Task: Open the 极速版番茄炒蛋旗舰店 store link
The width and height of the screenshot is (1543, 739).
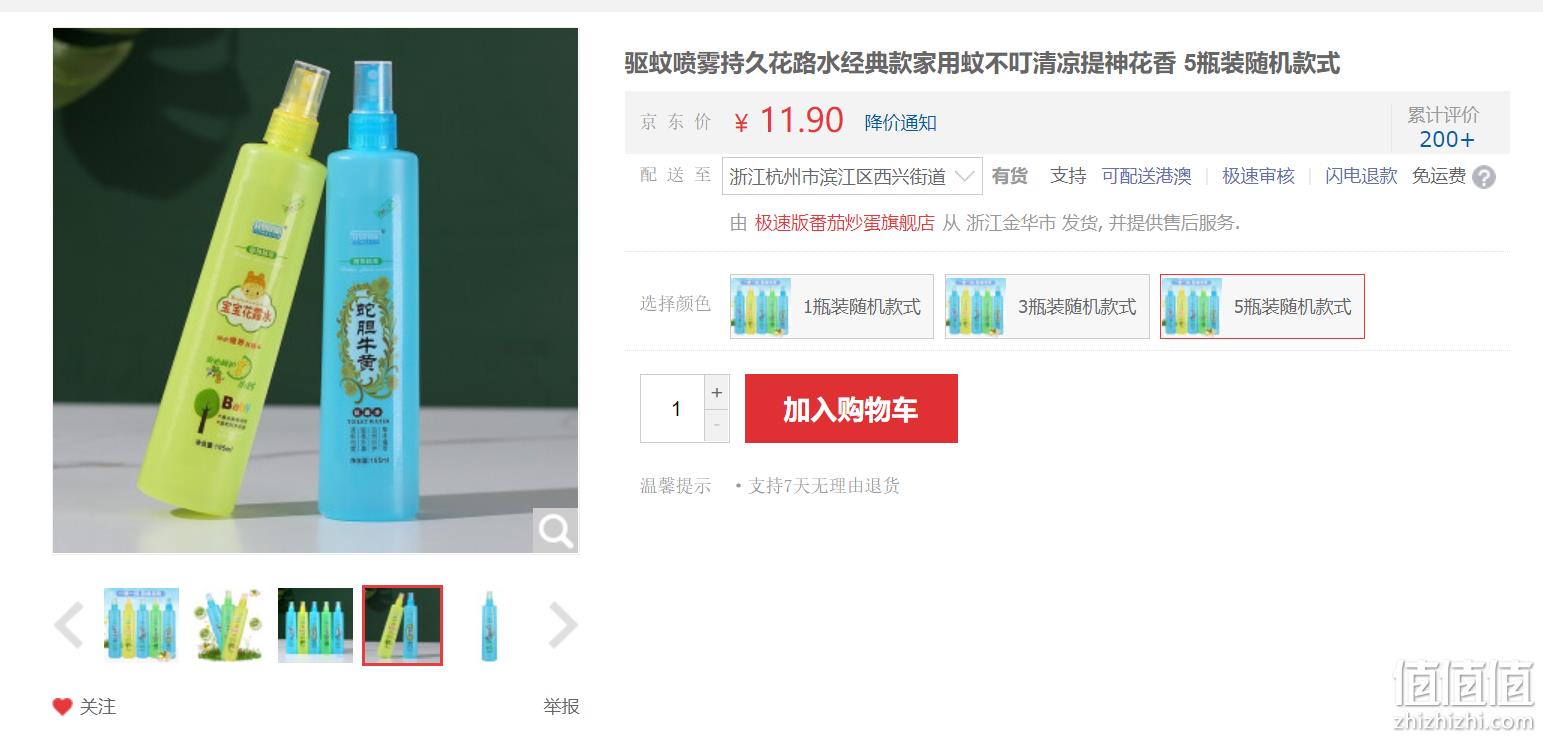Action: coord(844,223)
